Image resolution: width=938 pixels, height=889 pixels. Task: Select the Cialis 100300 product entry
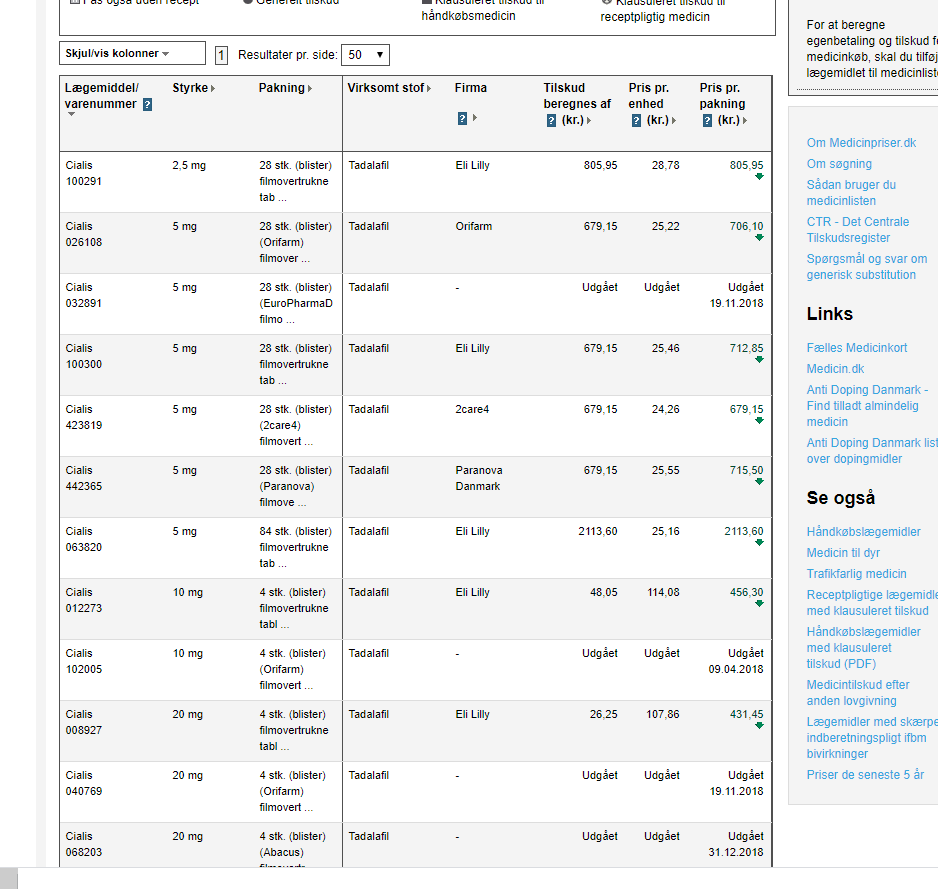click(x=83, y=357)
